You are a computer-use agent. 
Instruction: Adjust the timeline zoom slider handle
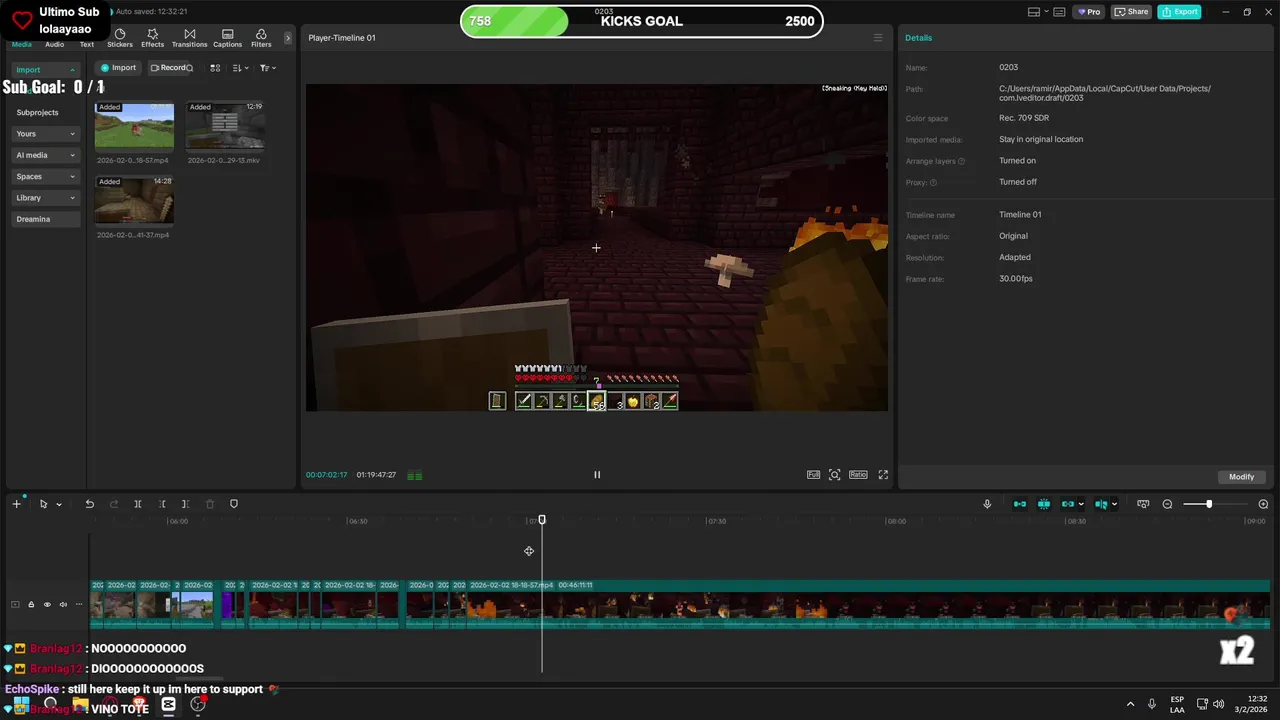point(1209,504)
